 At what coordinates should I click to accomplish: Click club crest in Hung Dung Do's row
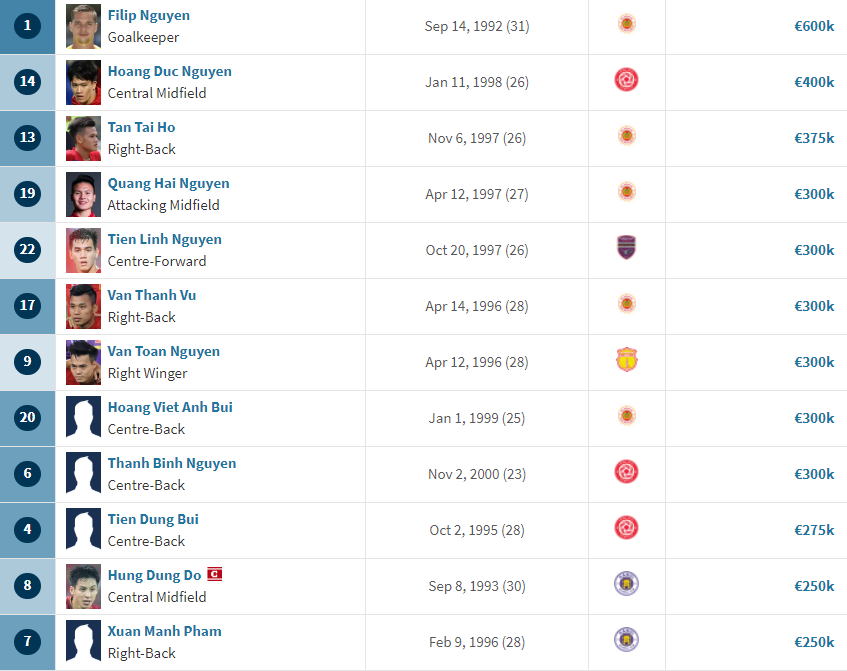626,584
